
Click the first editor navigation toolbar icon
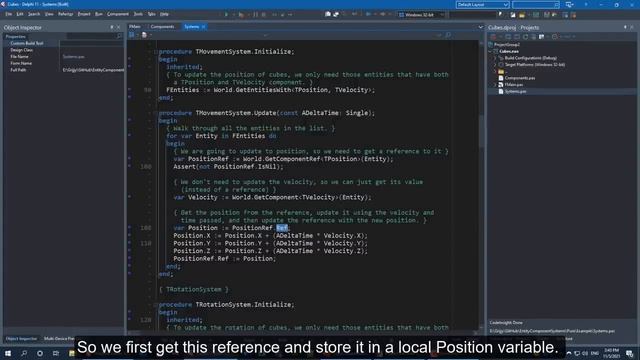pos(132,35)
